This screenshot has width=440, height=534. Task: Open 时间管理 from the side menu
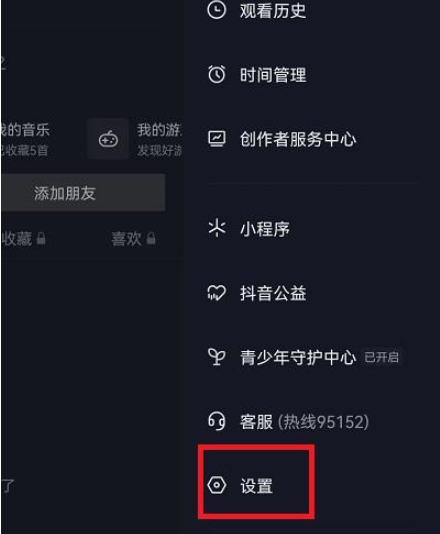coord(272,74)
